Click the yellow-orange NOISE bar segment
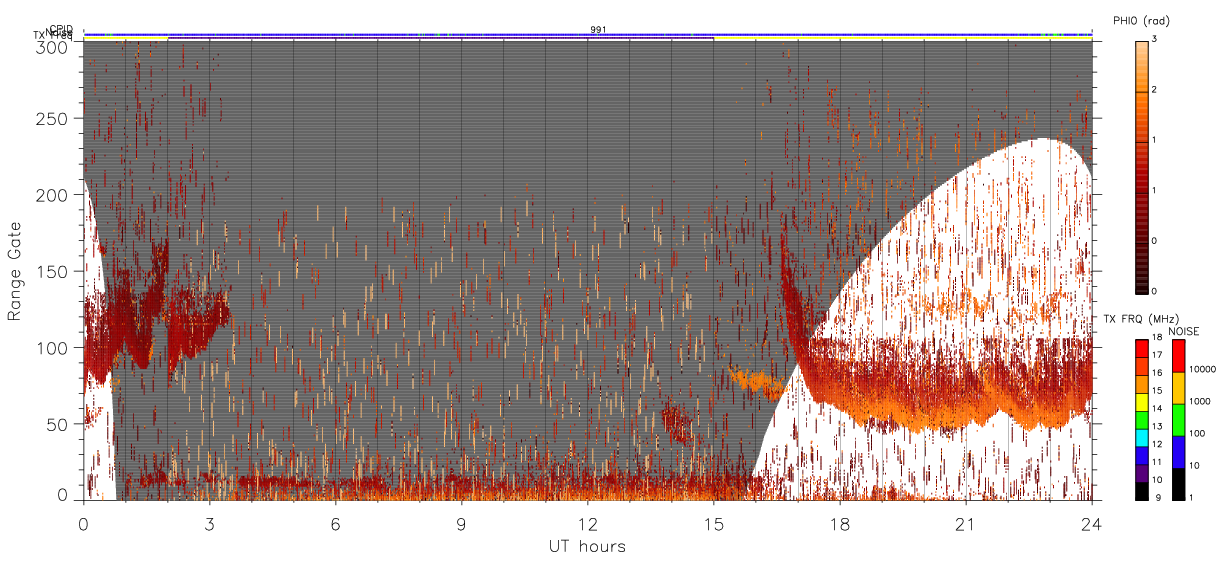The height and width of the screenshot is (567, 1228). coord(1178,388)
